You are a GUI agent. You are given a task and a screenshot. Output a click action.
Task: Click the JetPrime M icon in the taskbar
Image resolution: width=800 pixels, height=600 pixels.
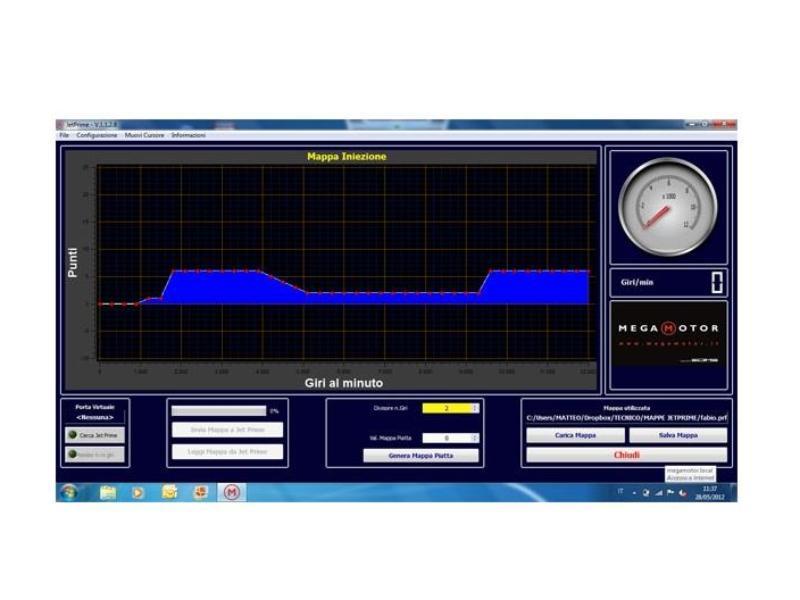coord(232,492)
